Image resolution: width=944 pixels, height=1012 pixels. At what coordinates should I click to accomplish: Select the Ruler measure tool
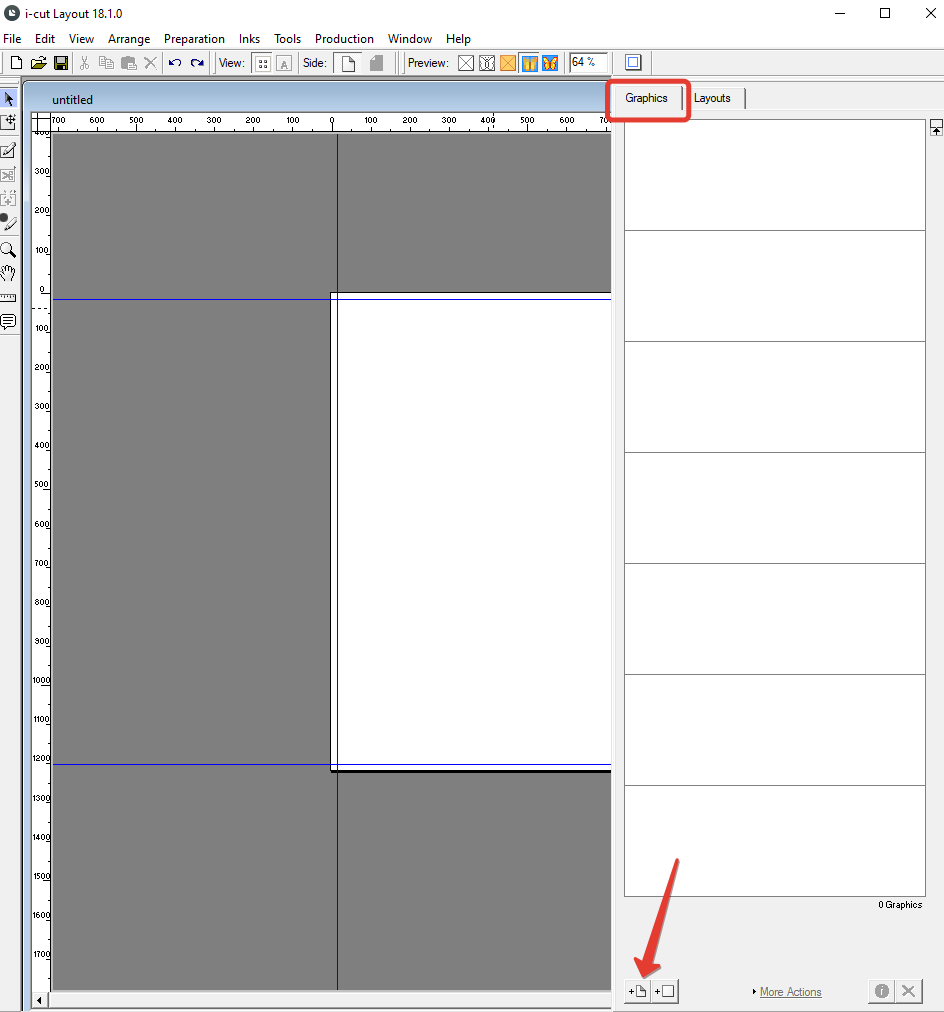[x=9, y=298]
